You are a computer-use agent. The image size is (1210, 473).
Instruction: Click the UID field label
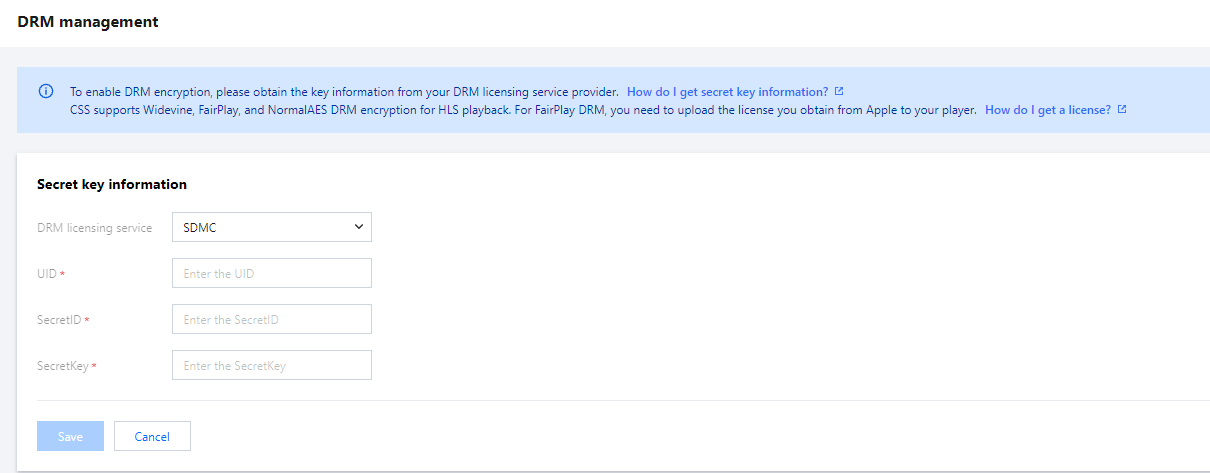coord(47,274)
